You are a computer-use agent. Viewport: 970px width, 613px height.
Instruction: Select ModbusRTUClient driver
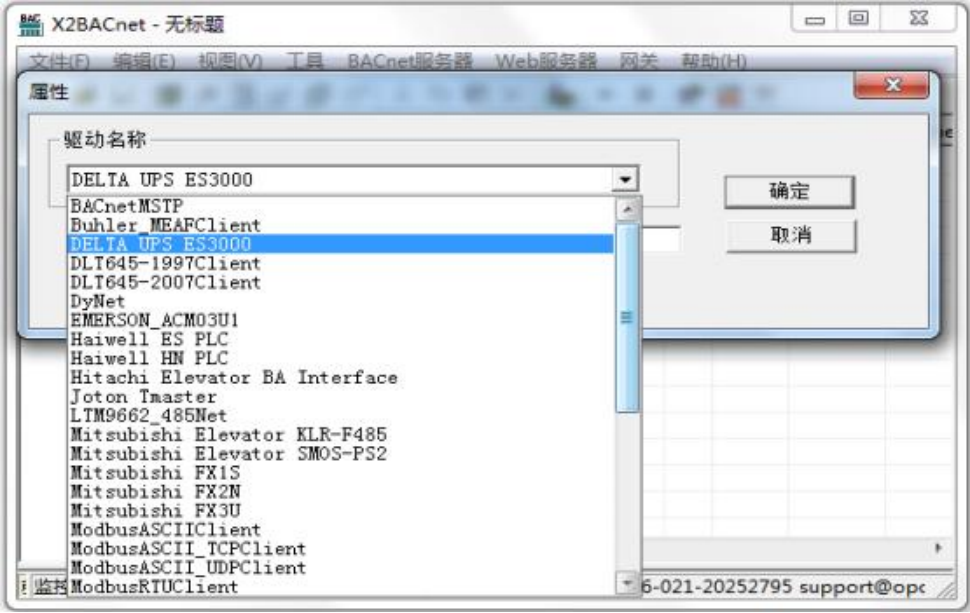[x=341, y=586]
